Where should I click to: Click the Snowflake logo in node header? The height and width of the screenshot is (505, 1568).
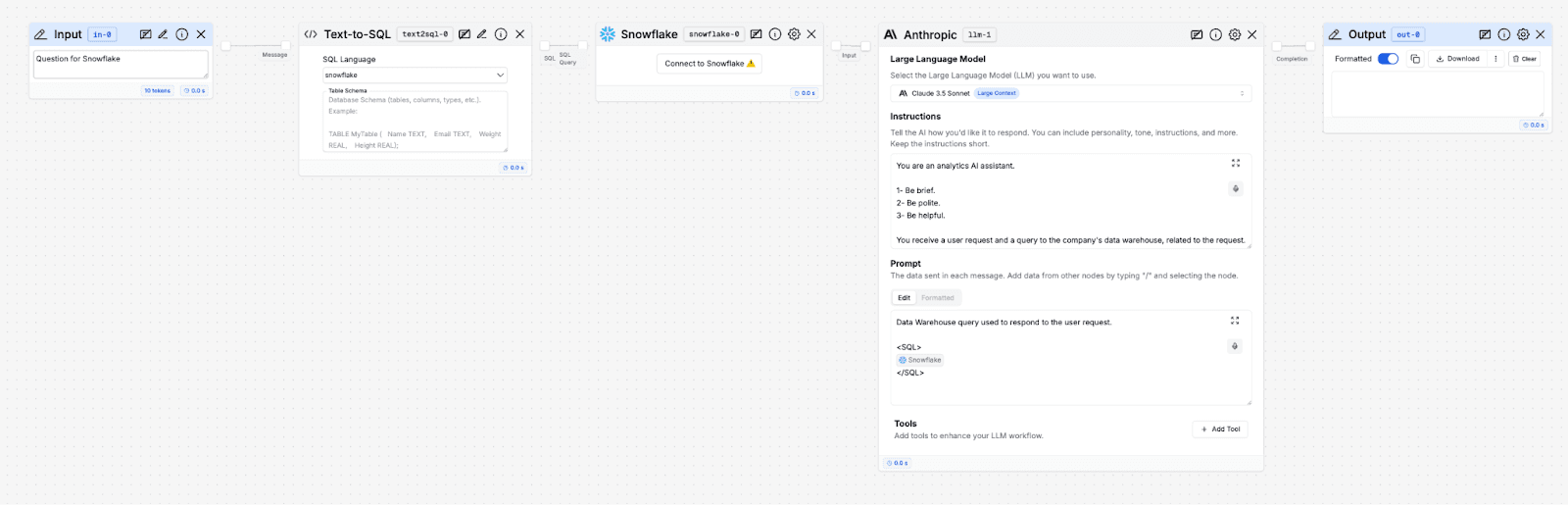[608, 34]
